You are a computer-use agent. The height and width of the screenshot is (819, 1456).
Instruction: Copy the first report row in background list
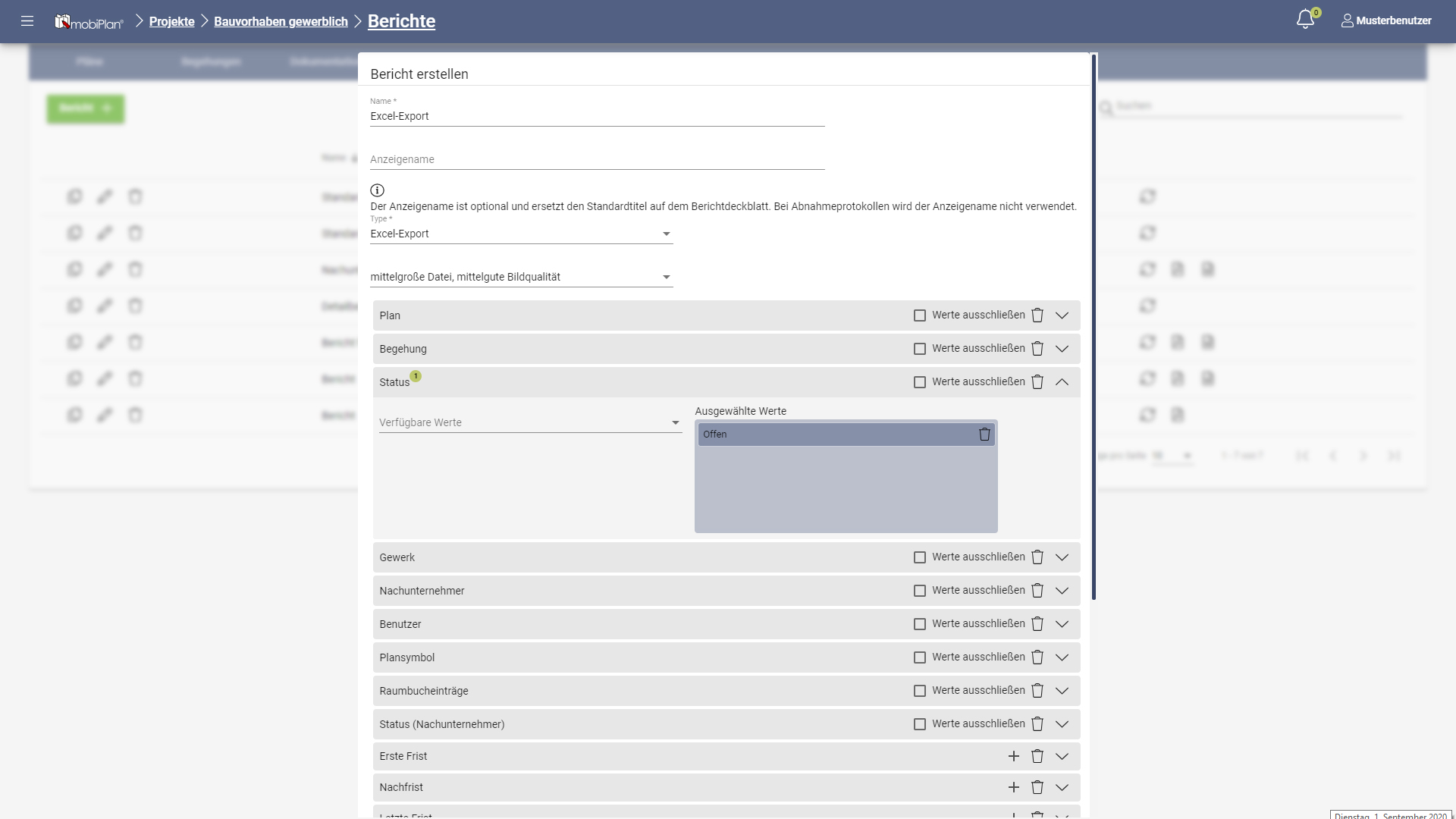tap(74, 196)
